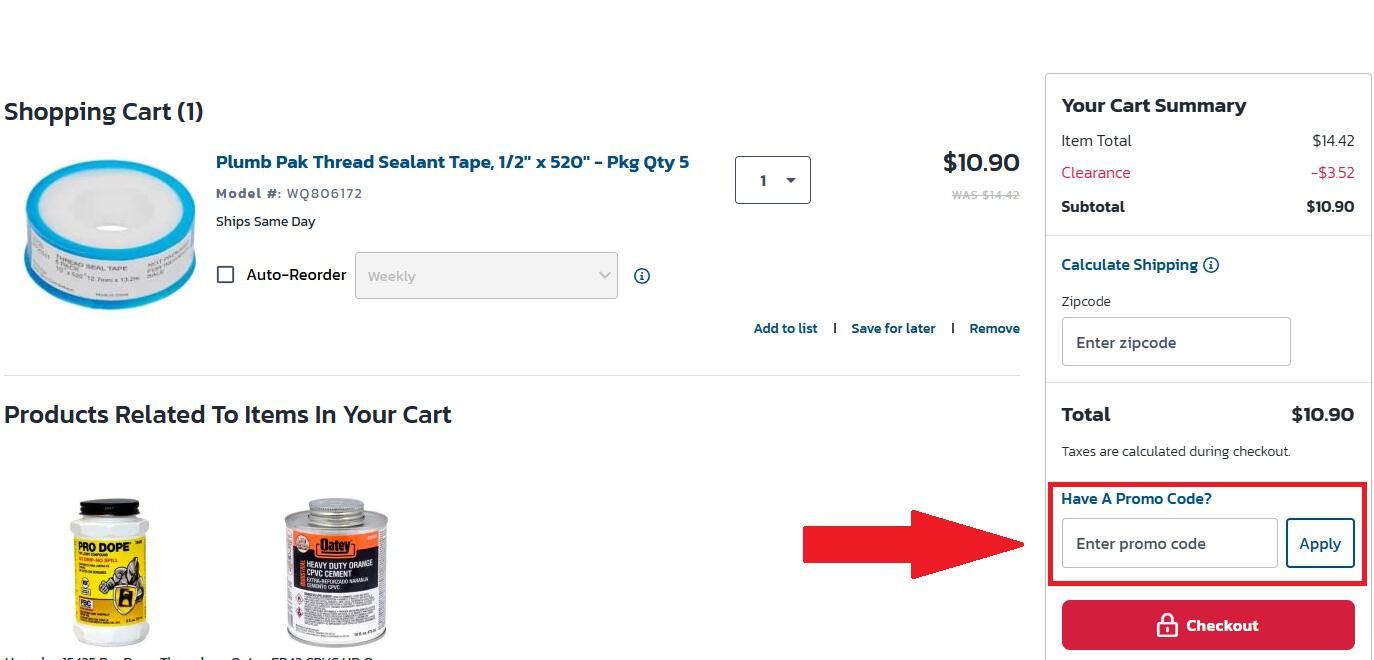Click the Shopping Cart heading
The width and height of the screenshot is (1374, 660).
(103, 112)
